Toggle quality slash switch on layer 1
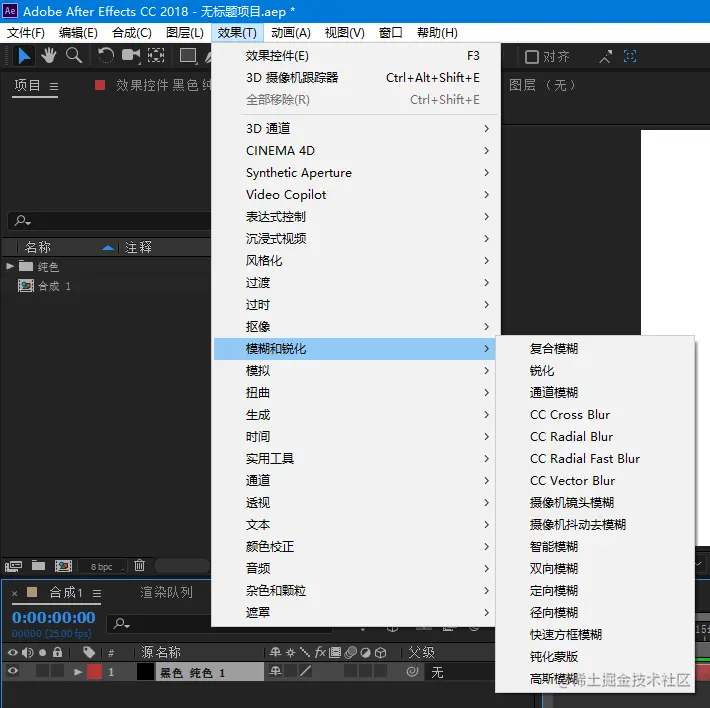Image resolution: width=710 pixels, height=708 pixels. [306, 671]
